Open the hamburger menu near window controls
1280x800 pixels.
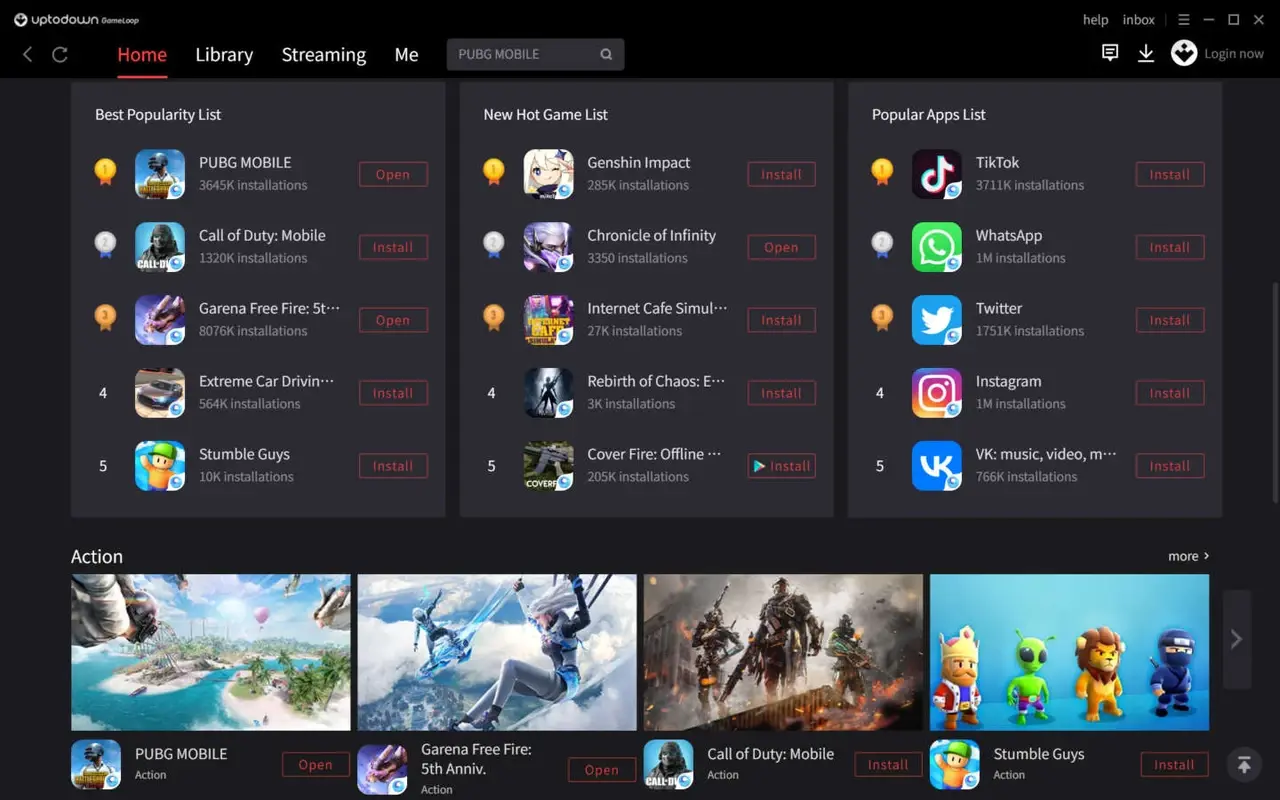click(1185, 19)
